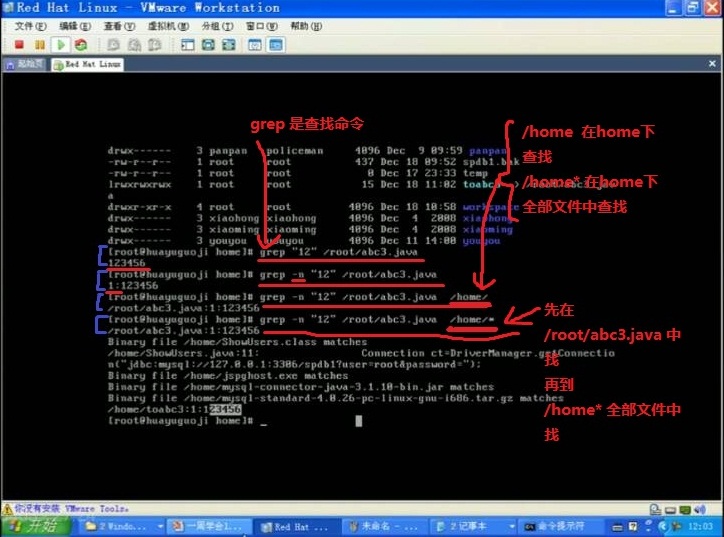724x537 pixels.
Task: Toggle the sidebar view toolbar icon
Action: click(187, 45)
